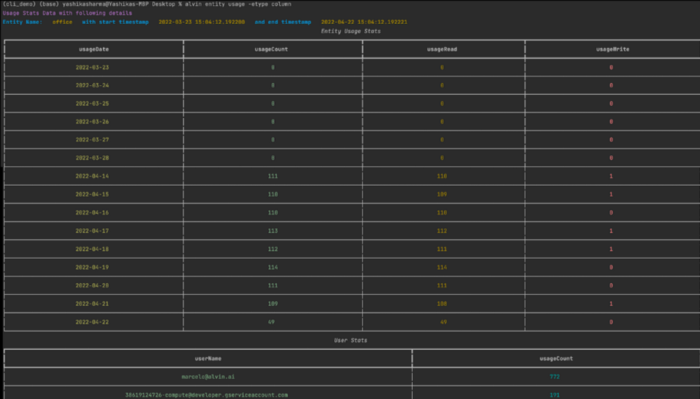Click usageRead 111 in the 2022-04-20 row
Screen dimensions: 700x399
[442, 286]
